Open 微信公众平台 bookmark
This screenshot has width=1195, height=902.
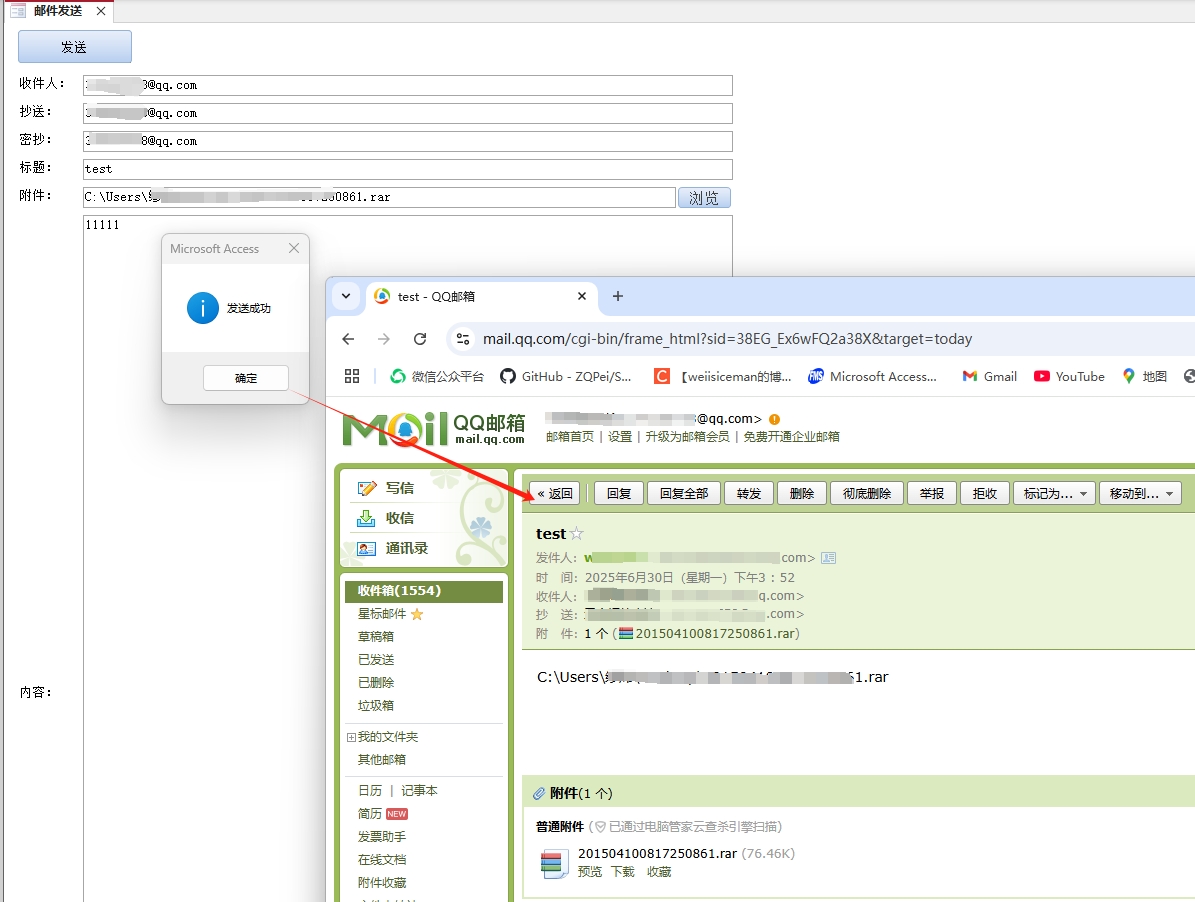[x=437, y=376]
